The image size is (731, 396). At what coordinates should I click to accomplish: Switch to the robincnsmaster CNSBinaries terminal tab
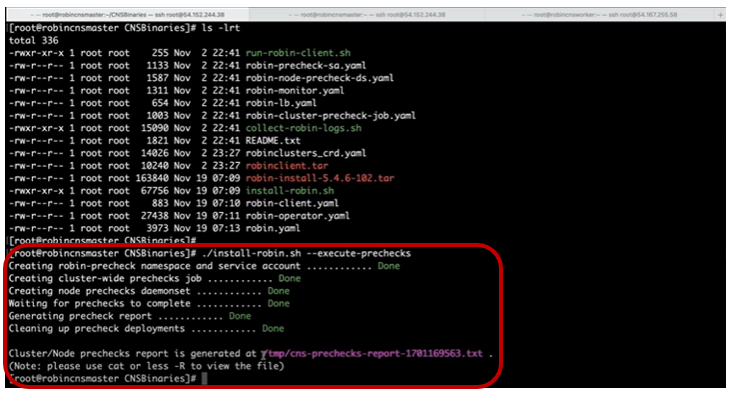[127, 14]
